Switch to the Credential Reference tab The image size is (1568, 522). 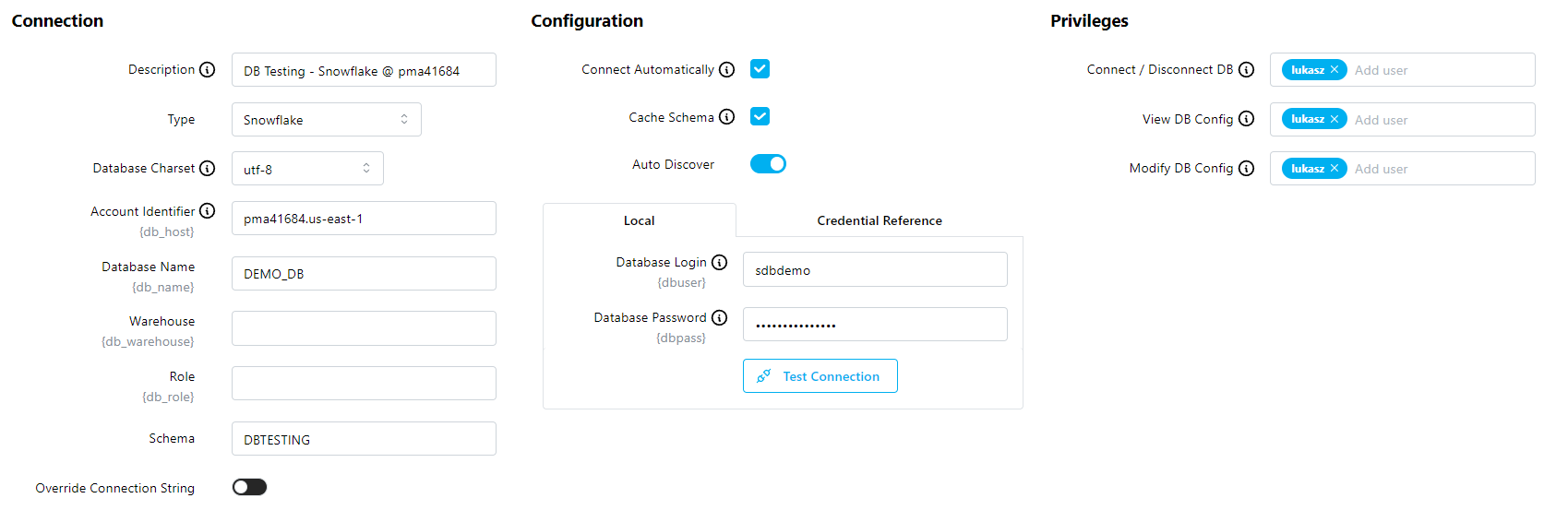coord(880,220)
